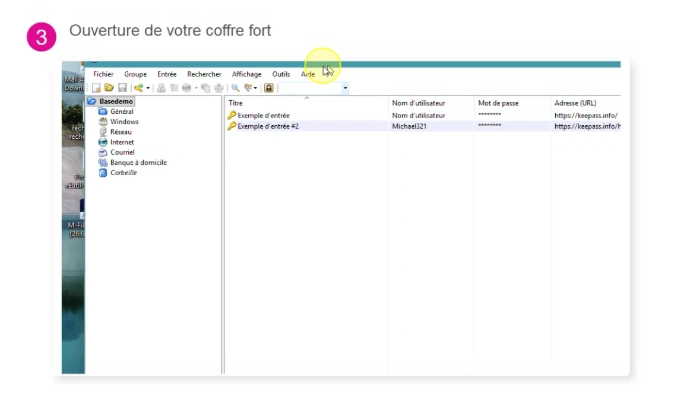Click the Save database floppy icon
The image size is (690, 397).
tap(122, 88)
